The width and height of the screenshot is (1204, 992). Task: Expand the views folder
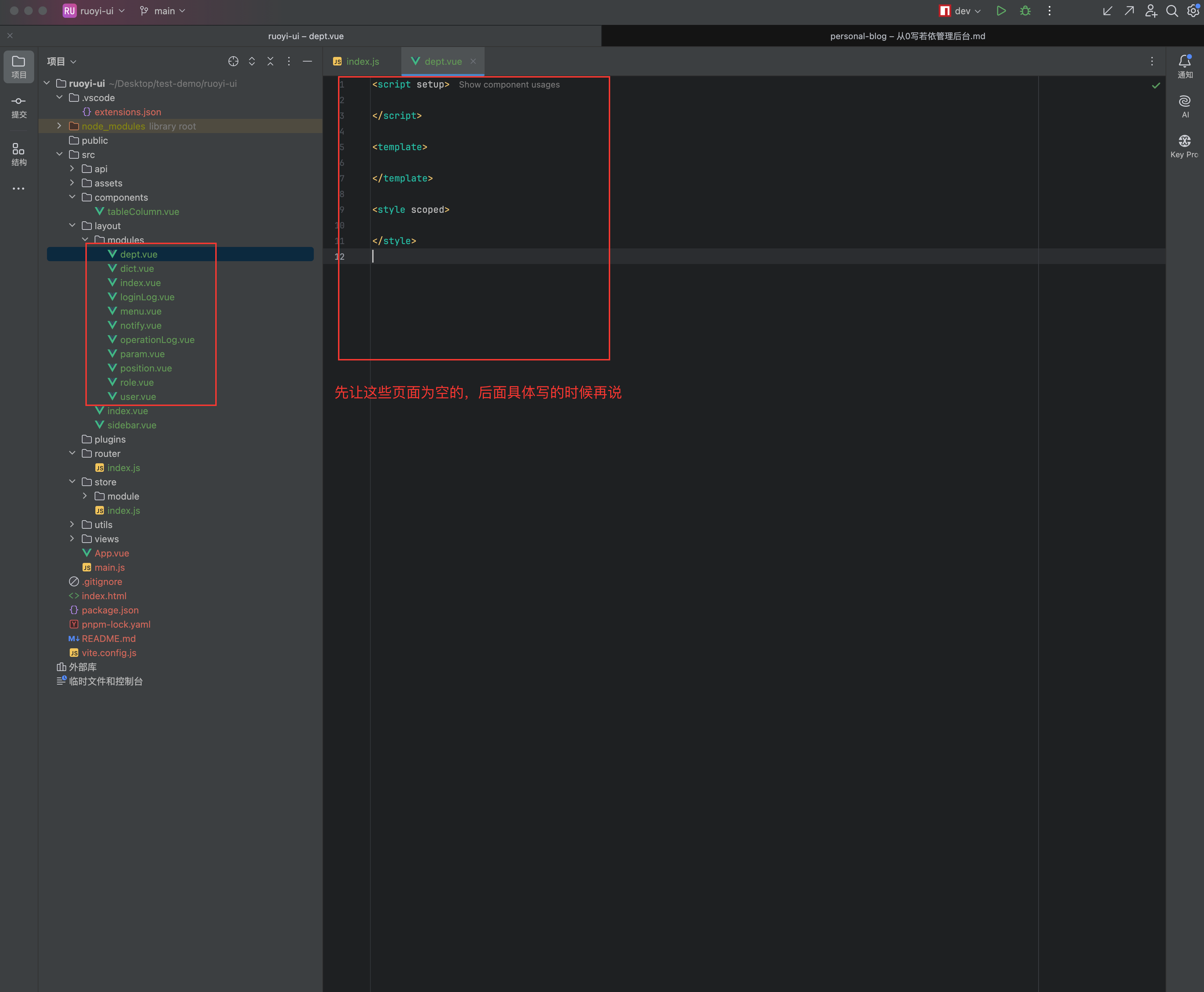click(x=72, y=539)
